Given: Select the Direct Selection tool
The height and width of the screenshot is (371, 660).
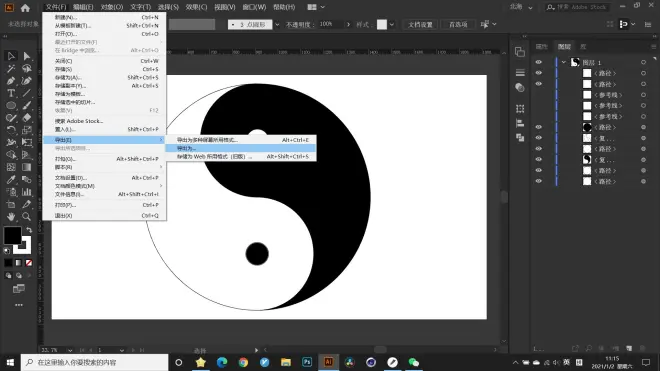Looking at the screenshot, I should [27, 56].
